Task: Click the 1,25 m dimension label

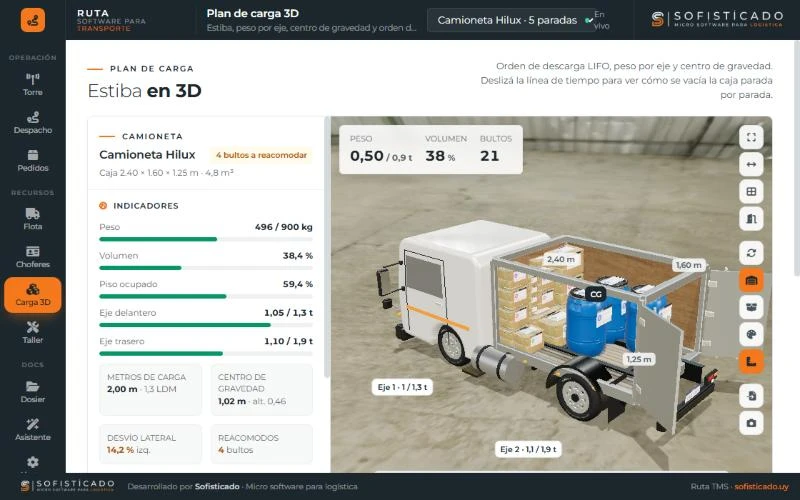Action: (639, 359)
